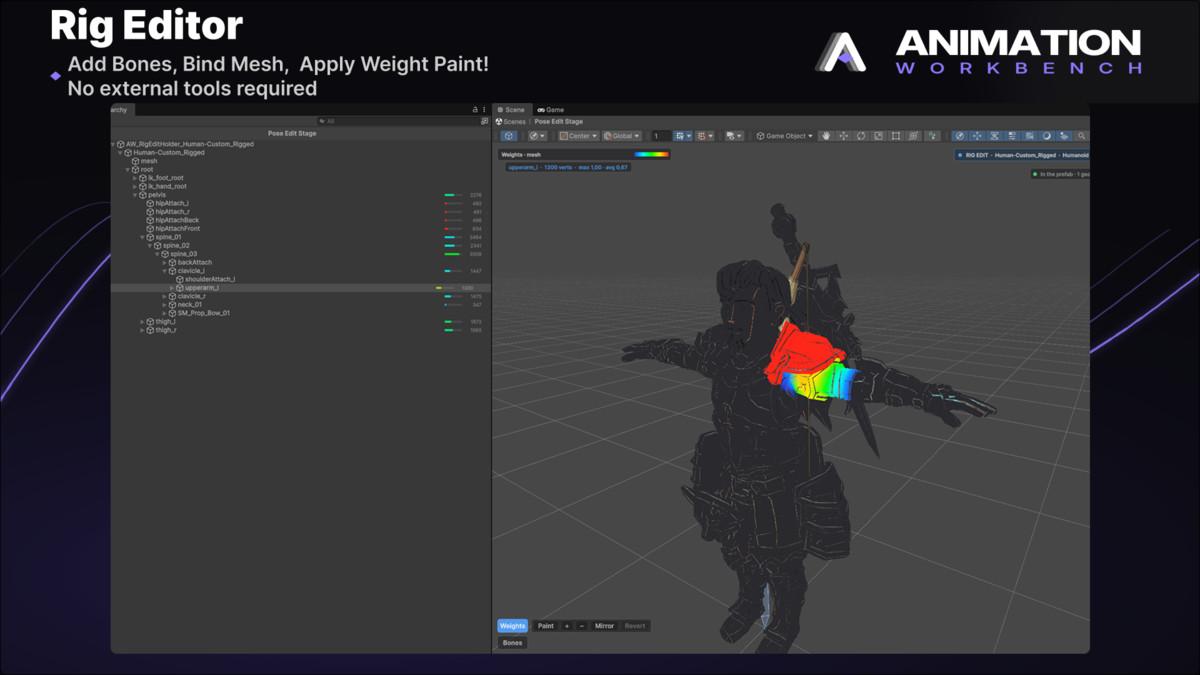Click the lock icon in Hierarchy panel header
Image resolution: width=1200 pixels, height=675 pixels.
coord(475,110)
